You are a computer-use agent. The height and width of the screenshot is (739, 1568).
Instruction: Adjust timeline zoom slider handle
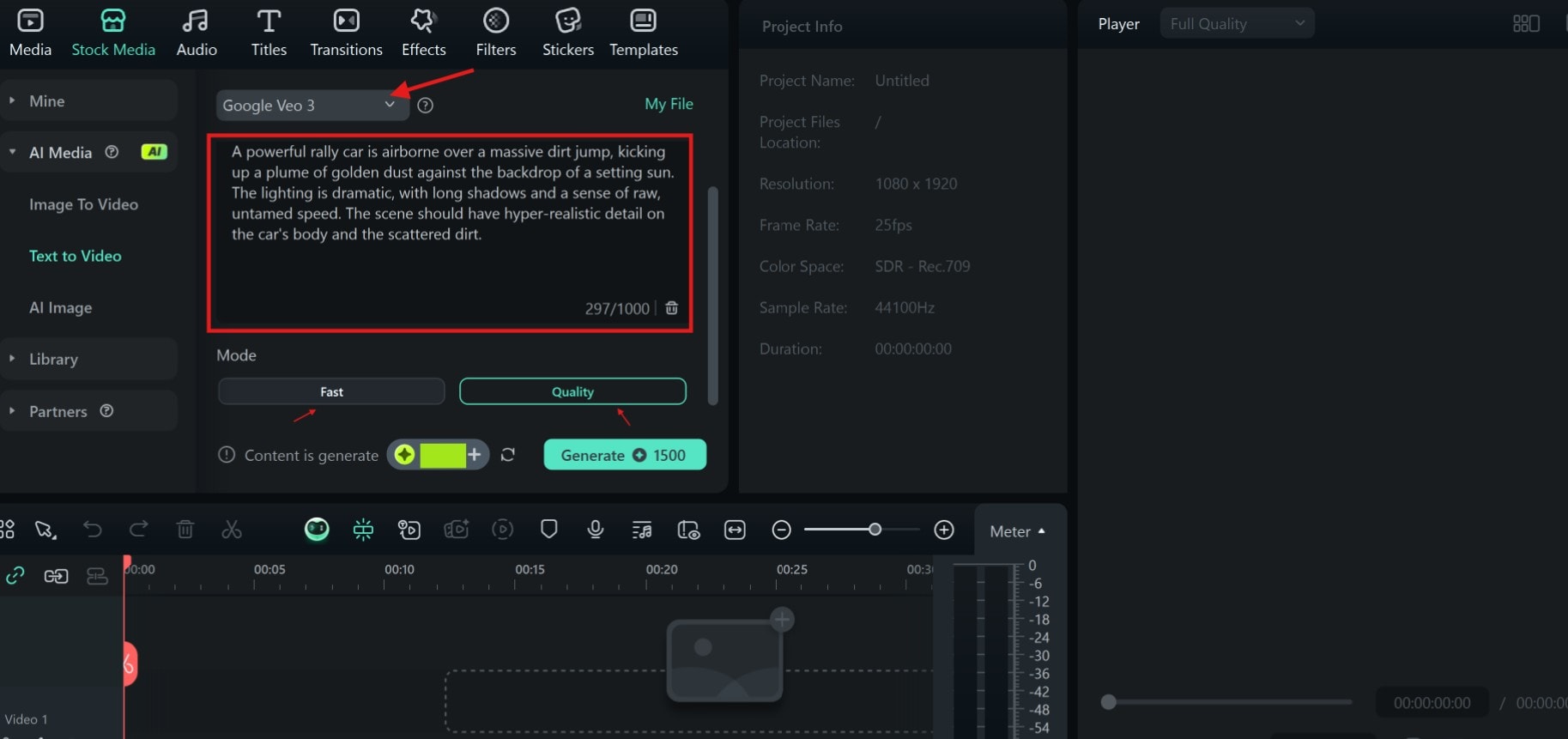875,530
